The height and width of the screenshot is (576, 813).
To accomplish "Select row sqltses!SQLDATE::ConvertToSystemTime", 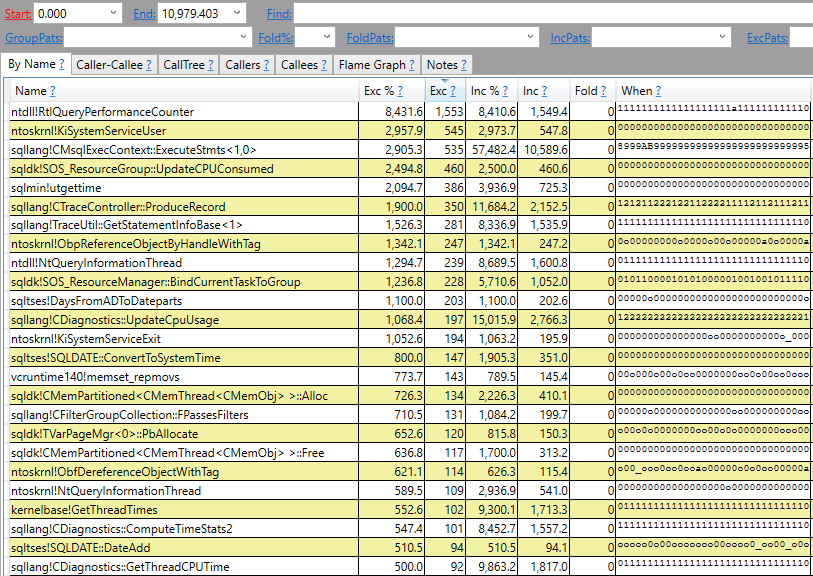I will (x=410, y=358).
